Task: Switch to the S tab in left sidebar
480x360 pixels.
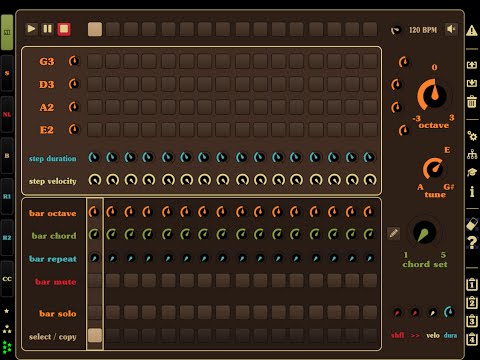Action: click(x=7, y=73)
